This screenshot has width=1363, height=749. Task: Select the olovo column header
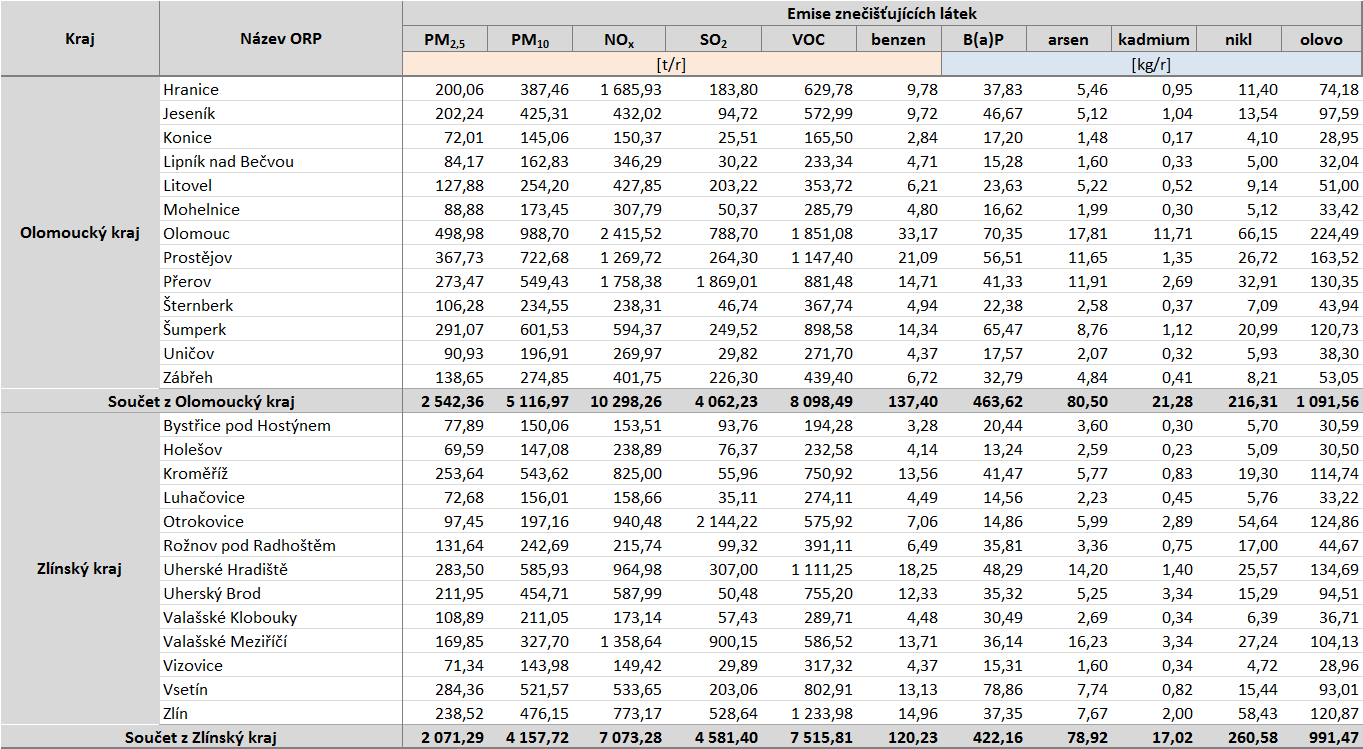[1322, 40]
